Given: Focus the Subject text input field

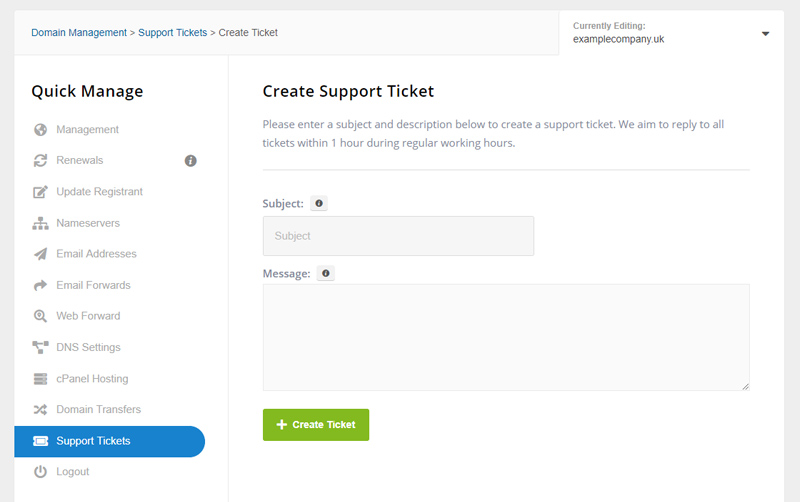Looking at the screenshot, I should pos(398,236).
